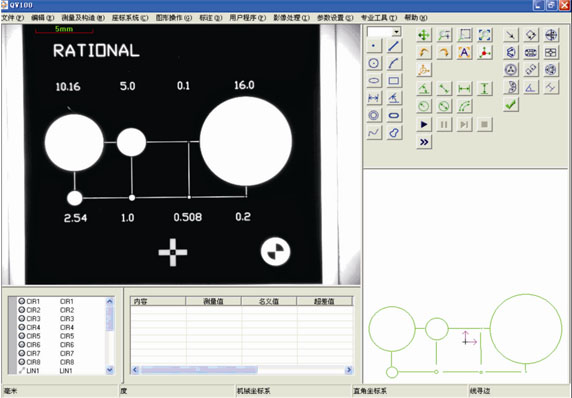Click the green Pan/move arrows icon
The height and width of the screenshot is (398, 572).
424,35
